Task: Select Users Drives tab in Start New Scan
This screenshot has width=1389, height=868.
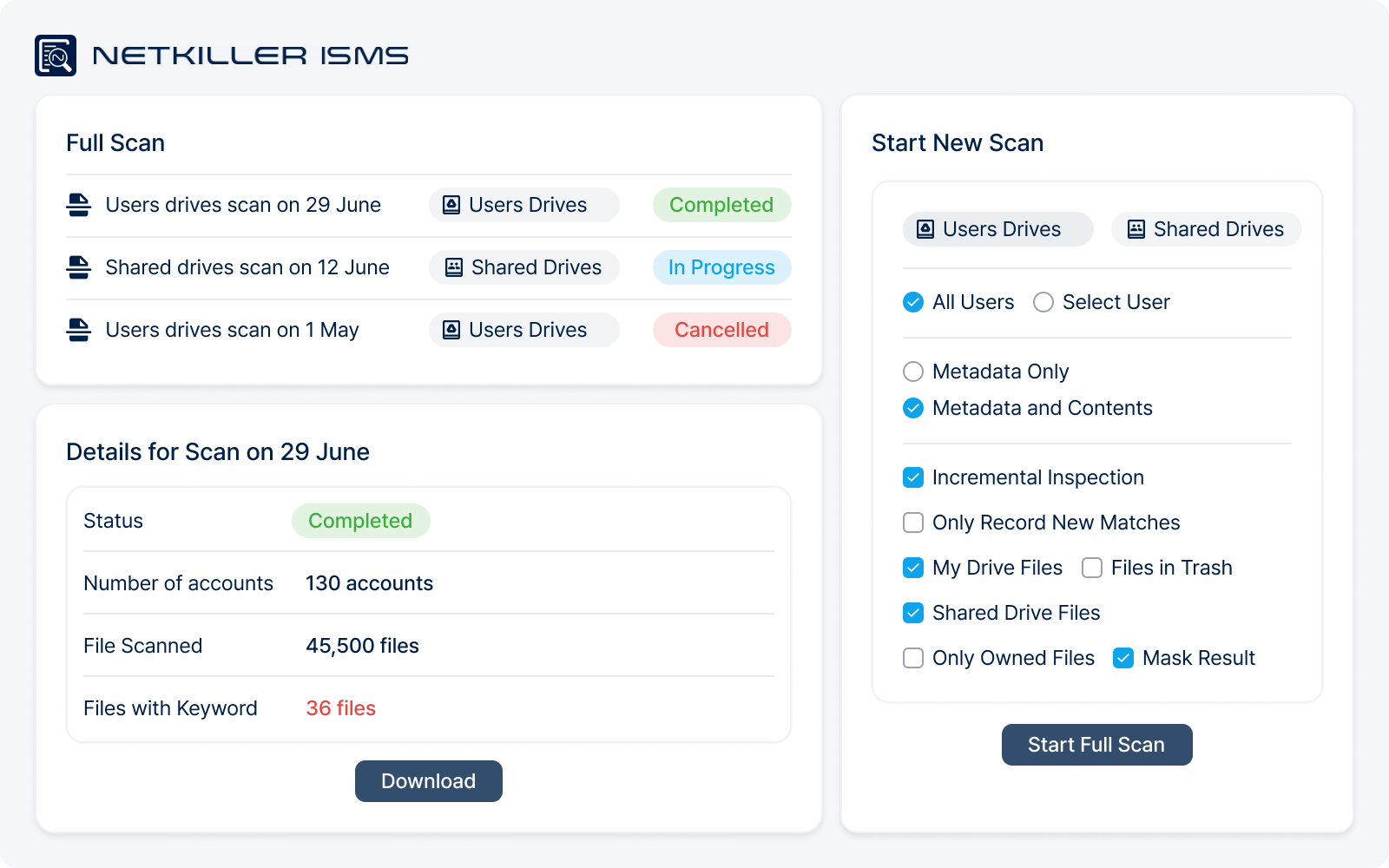Action: point(997,229)
